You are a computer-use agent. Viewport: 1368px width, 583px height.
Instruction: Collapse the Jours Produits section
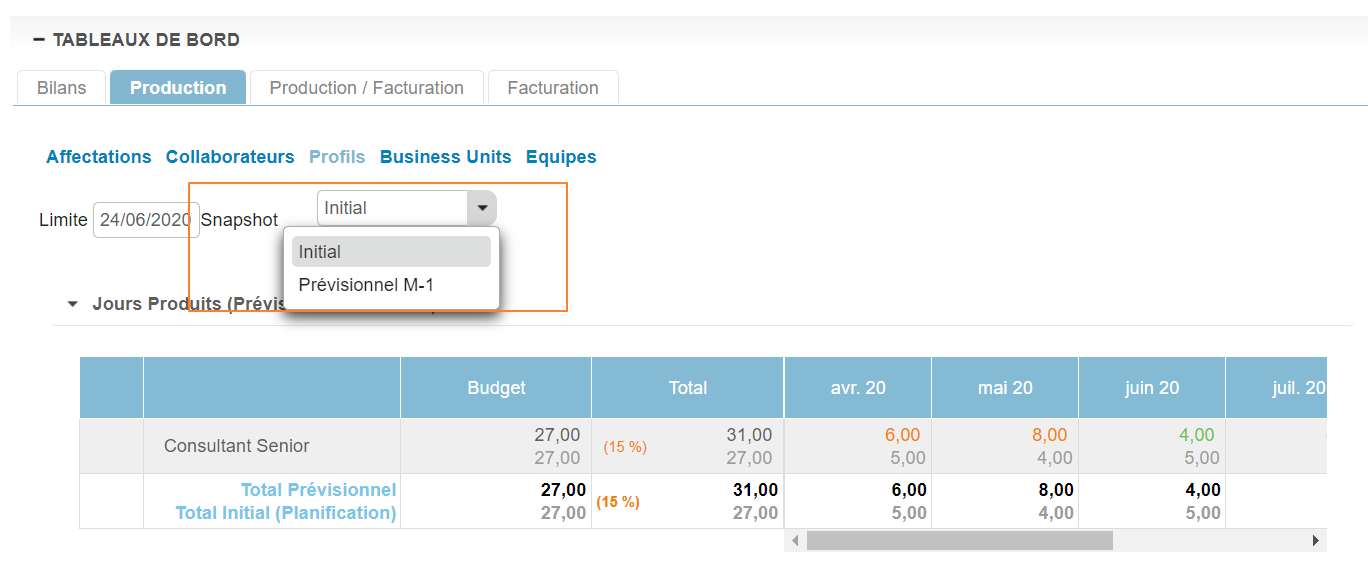tap(73, 304)
